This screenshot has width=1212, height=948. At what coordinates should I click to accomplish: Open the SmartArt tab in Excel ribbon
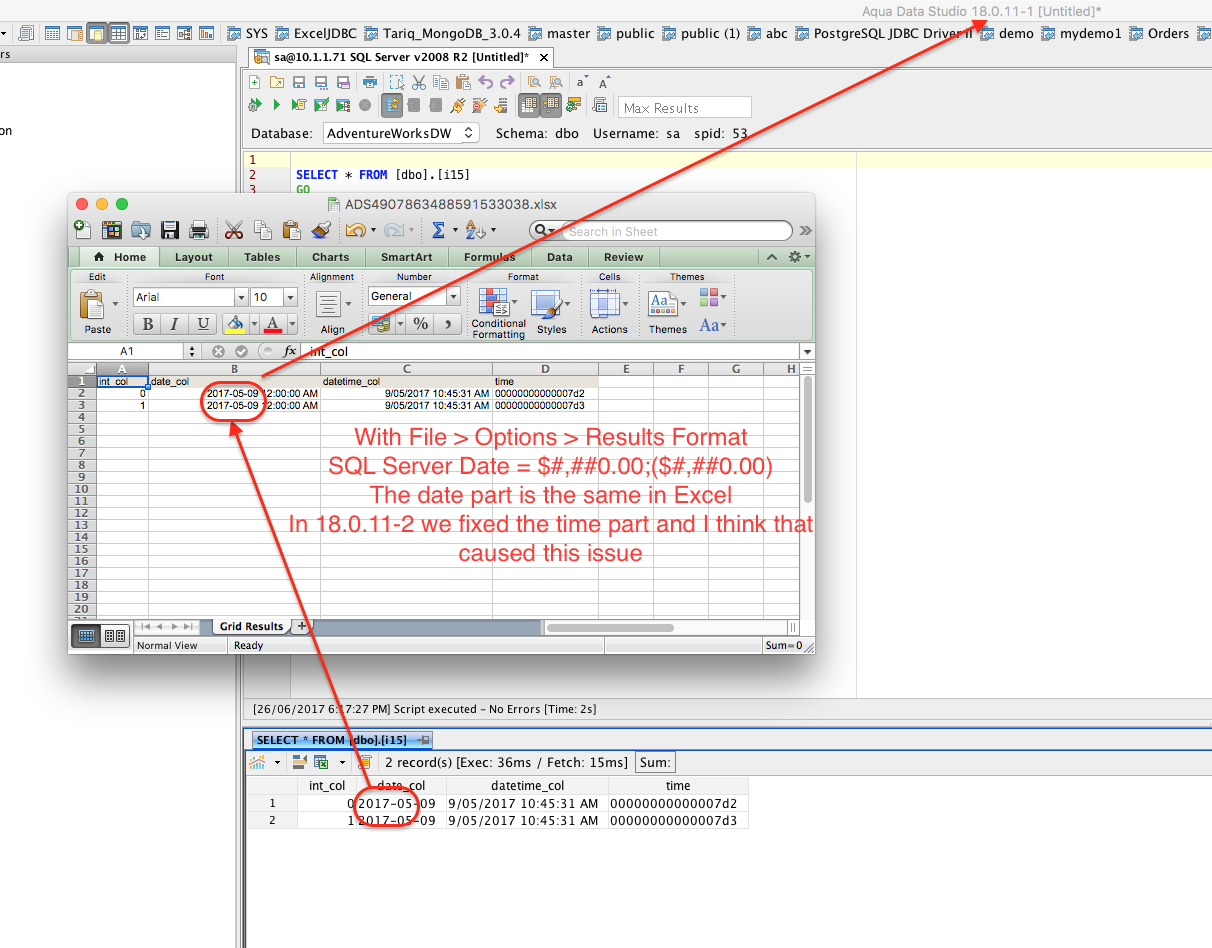click(406, 257)
